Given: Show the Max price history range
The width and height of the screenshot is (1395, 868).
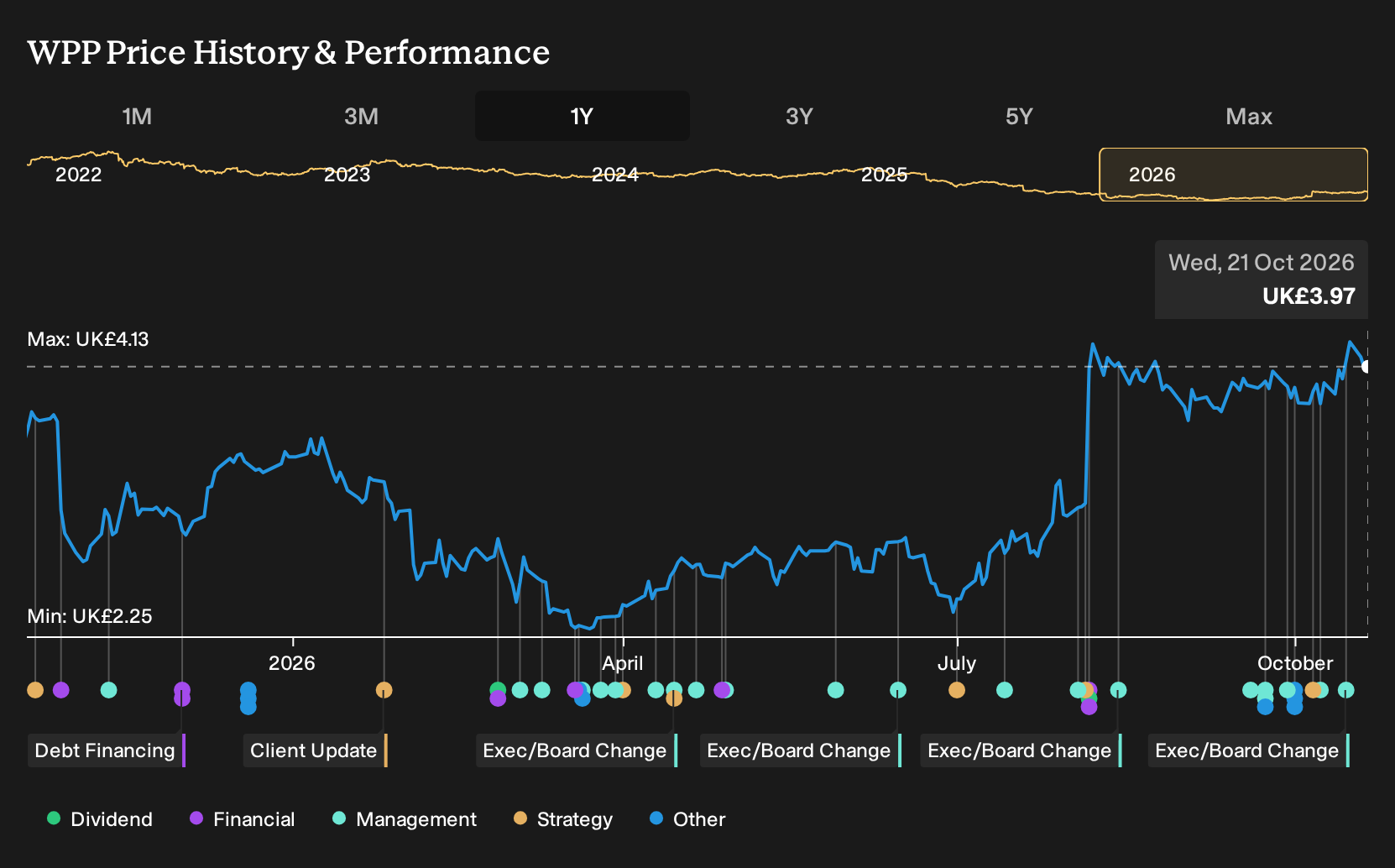Looking at the screenshot, I should 1249,116.
